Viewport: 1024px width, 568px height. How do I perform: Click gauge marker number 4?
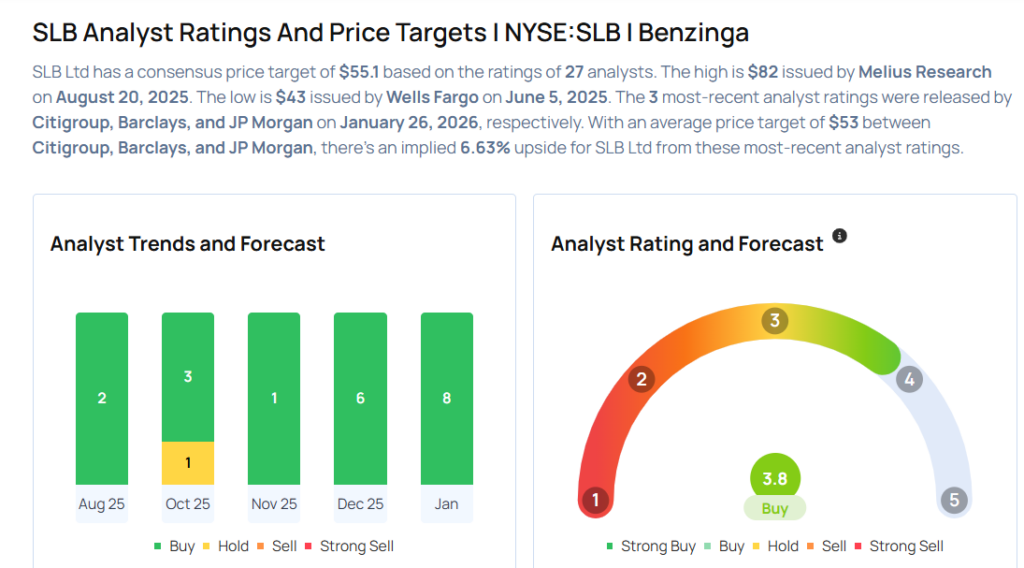908,380
